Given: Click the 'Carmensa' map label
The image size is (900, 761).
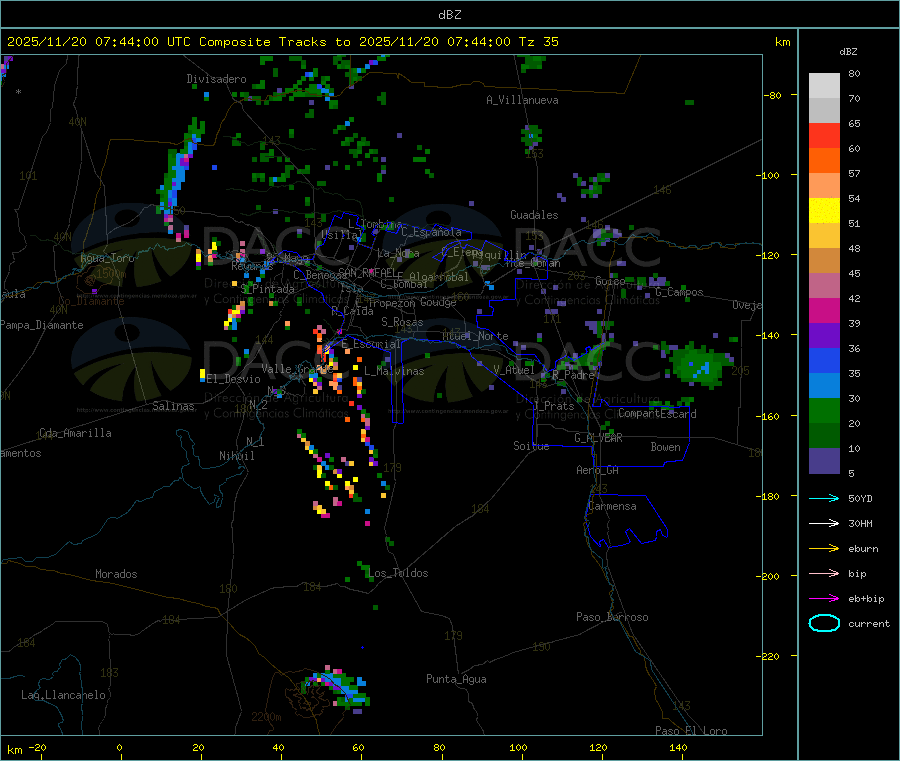Looking at the screenshot, I should [x=612, y=506].
